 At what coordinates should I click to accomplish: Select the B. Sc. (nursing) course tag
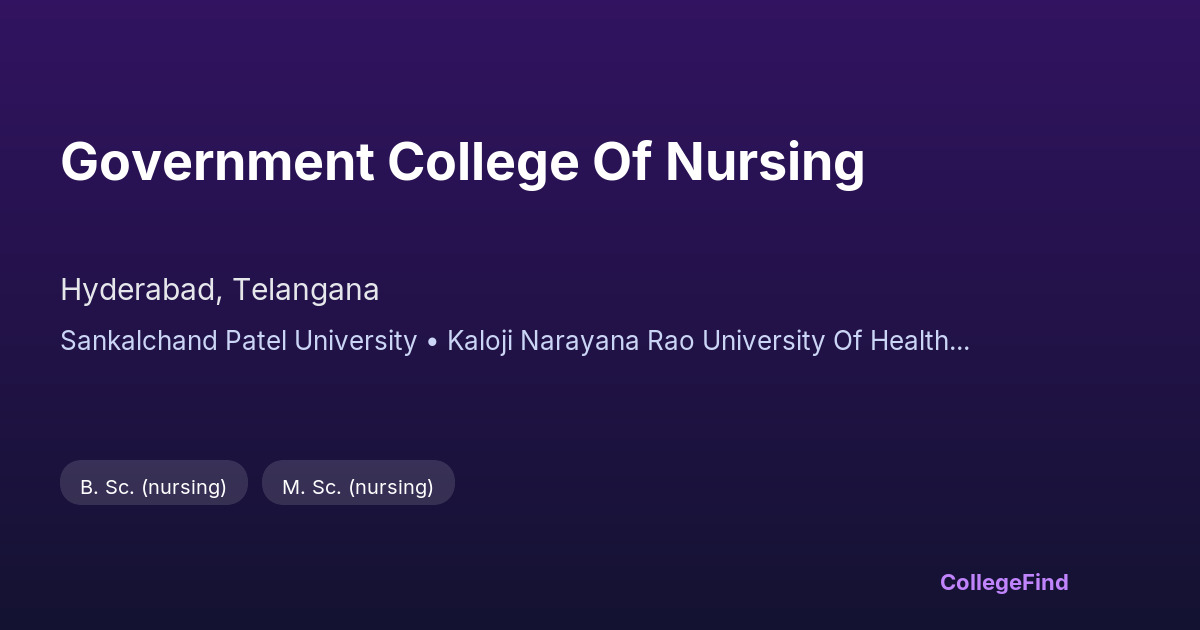coord(153,487)
